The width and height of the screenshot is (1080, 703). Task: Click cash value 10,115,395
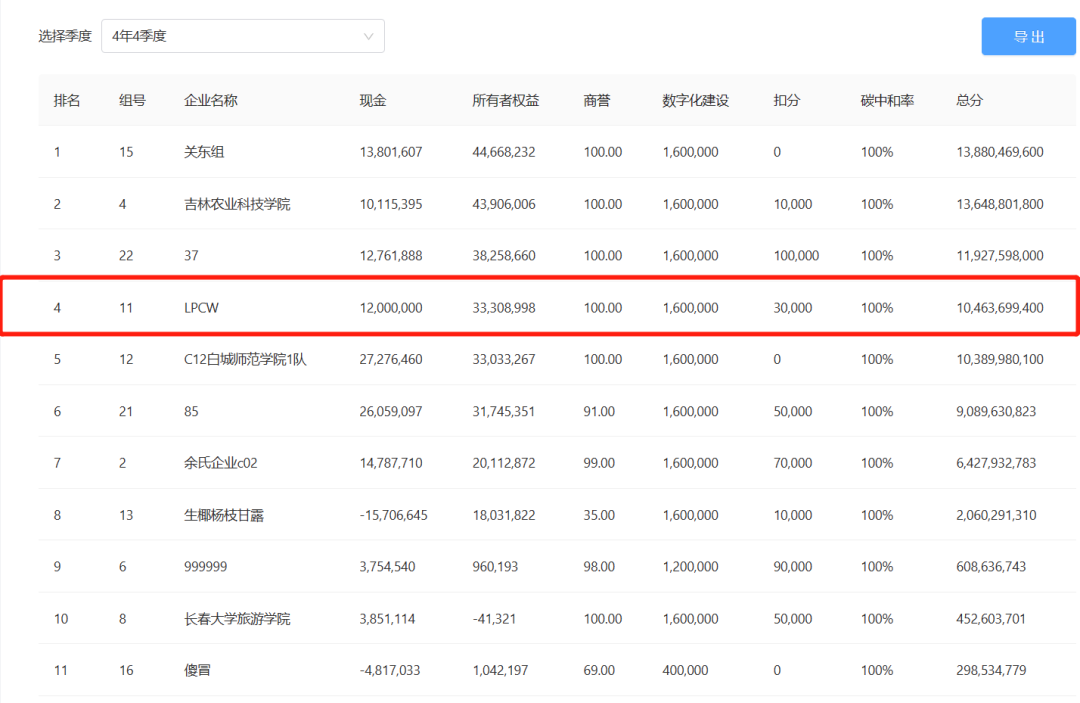pos(391,204)
